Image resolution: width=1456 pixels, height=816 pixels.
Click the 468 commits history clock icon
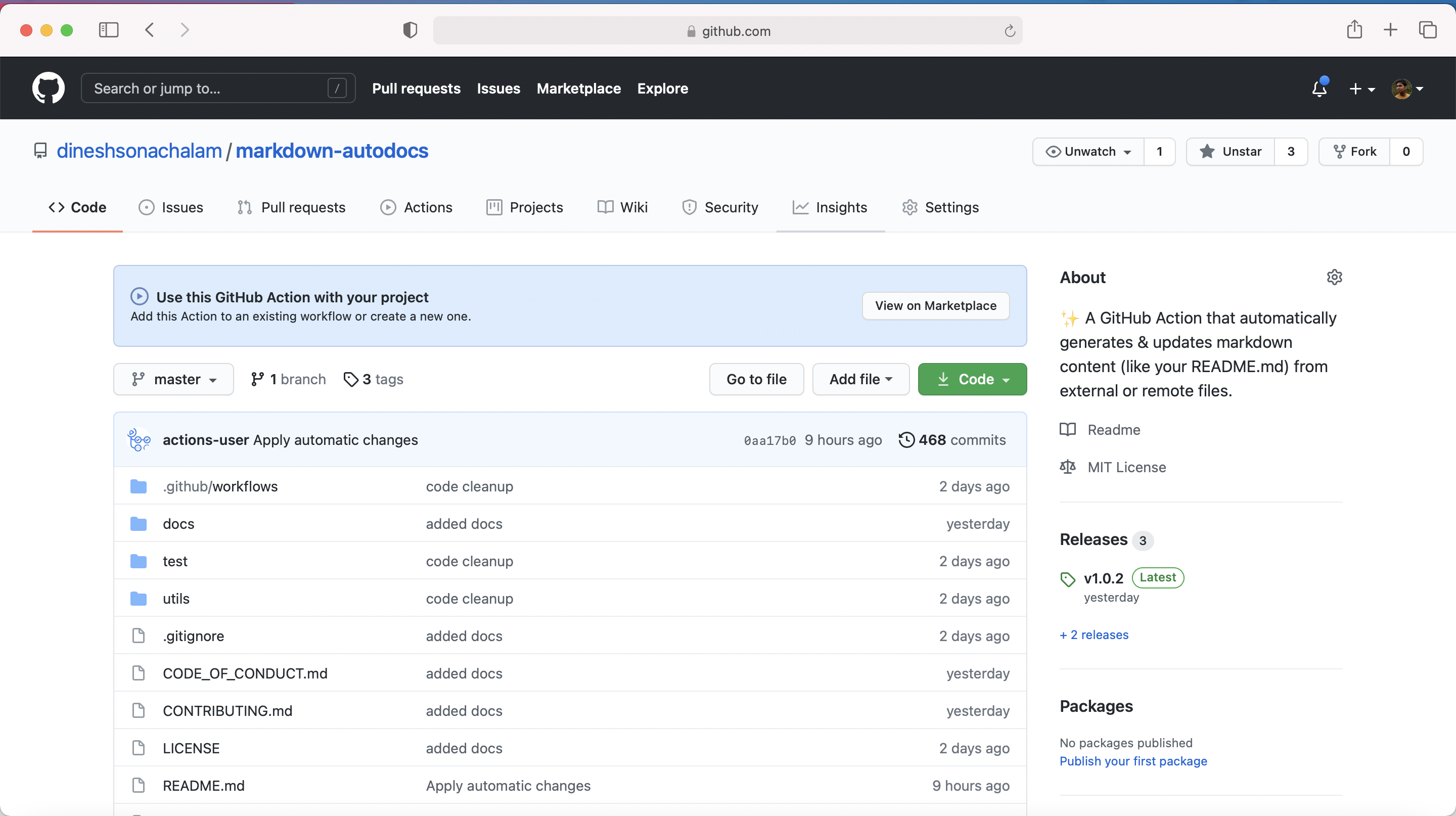coord(905,440)
